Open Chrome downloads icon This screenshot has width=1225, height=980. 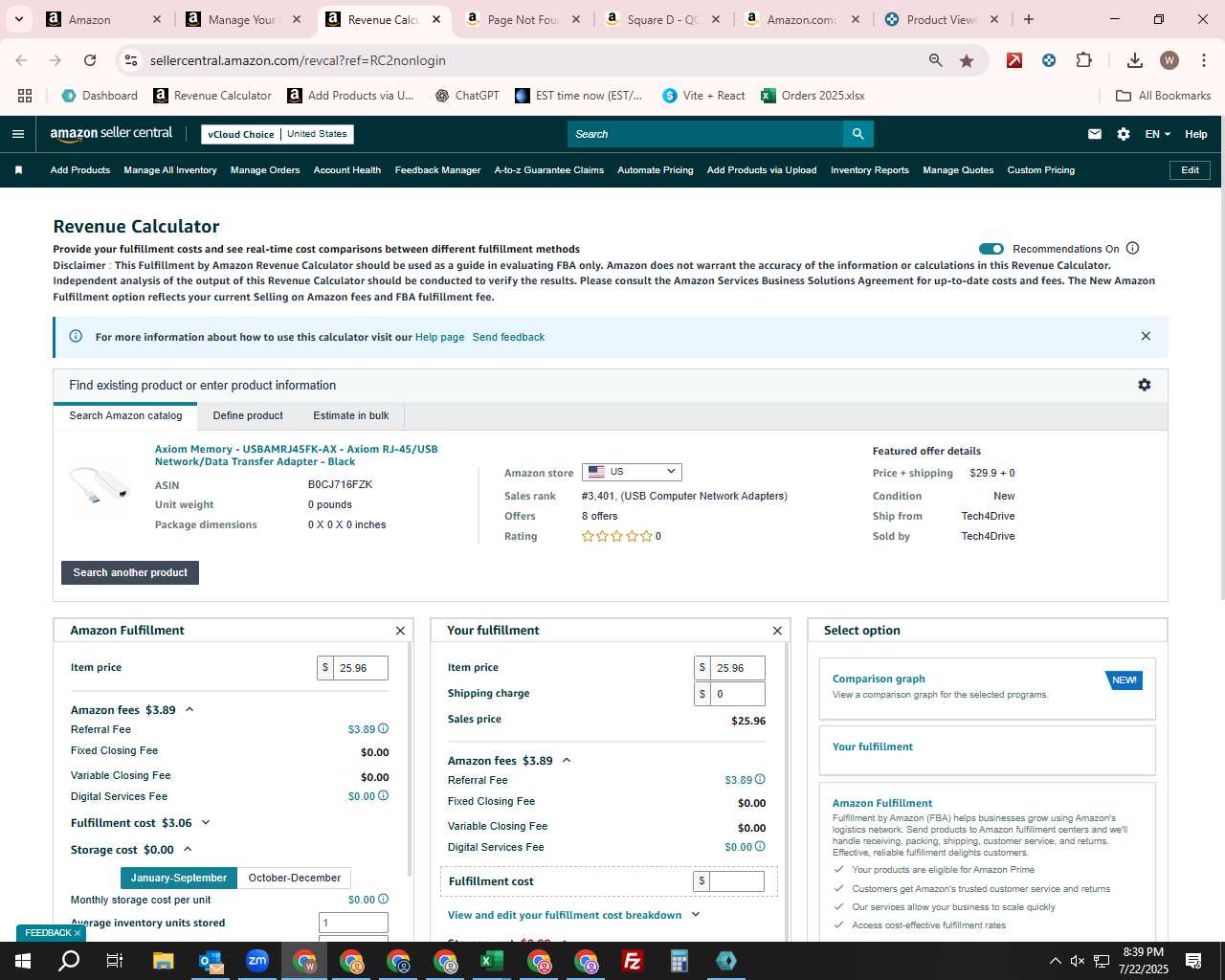click(1135, 60)
